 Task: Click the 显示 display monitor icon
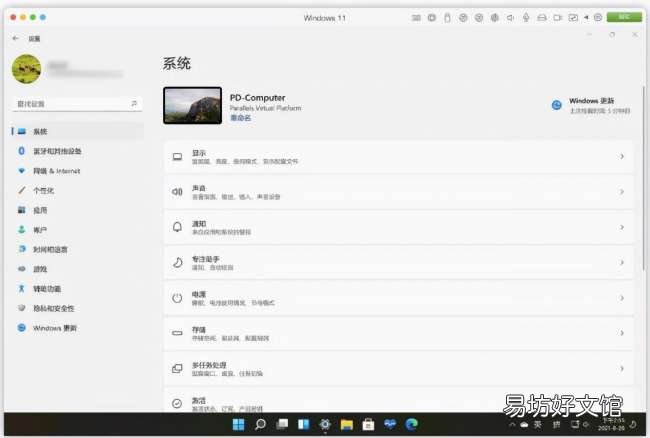click(x=177, y=157)
